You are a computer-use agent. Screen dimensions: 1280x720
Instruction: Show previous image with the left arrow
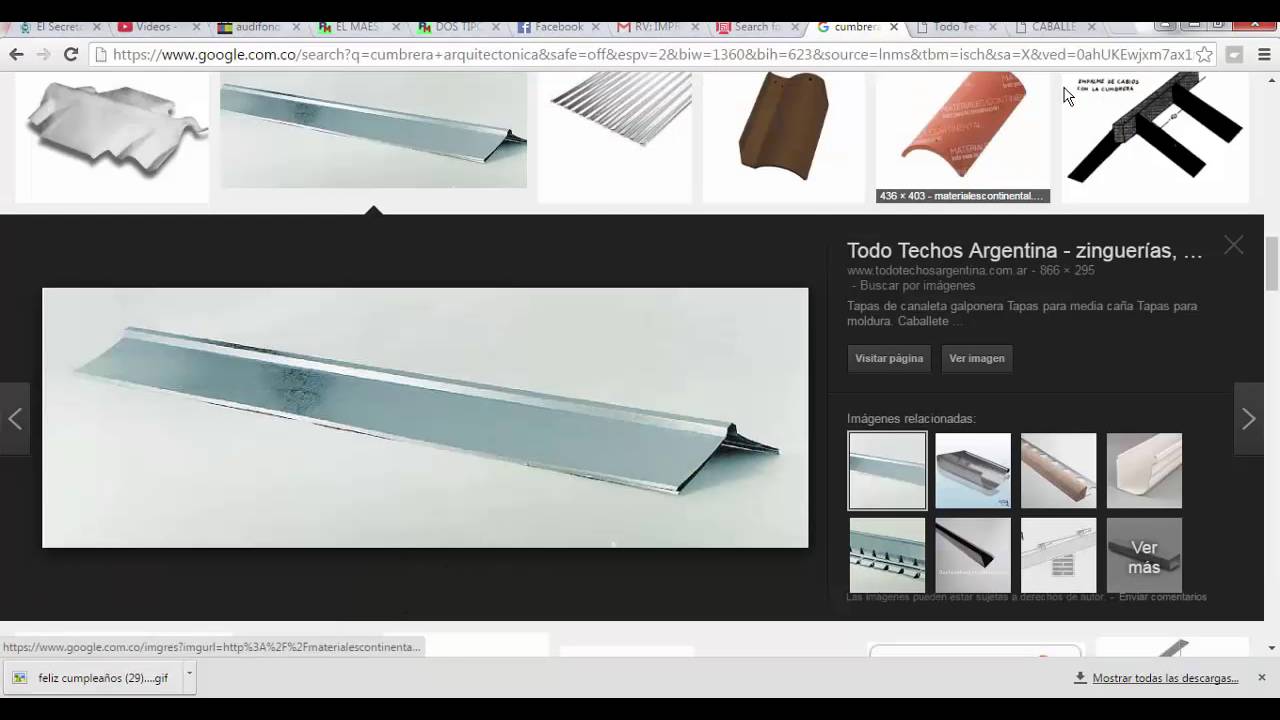[x=15, y=419]
